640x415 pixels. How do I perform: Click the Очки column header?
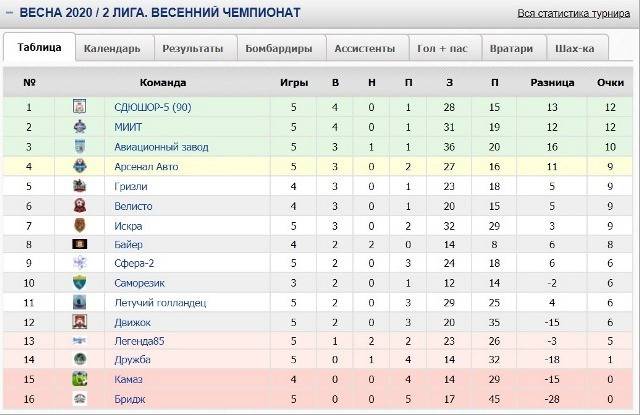click(610, 83)
